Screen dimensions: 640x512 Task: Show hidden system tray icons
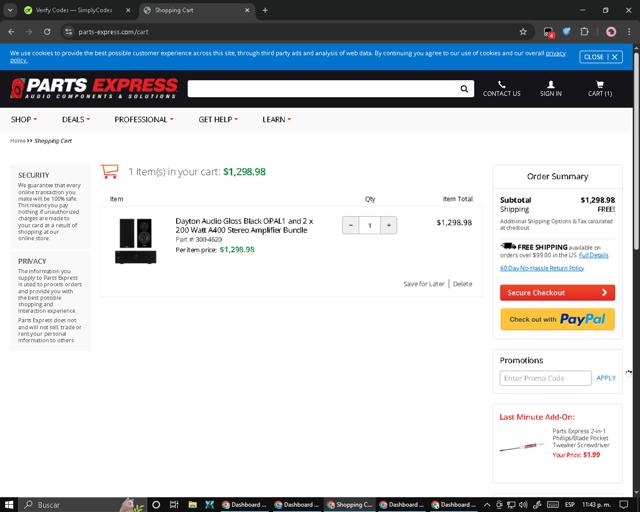pos(487,505)
